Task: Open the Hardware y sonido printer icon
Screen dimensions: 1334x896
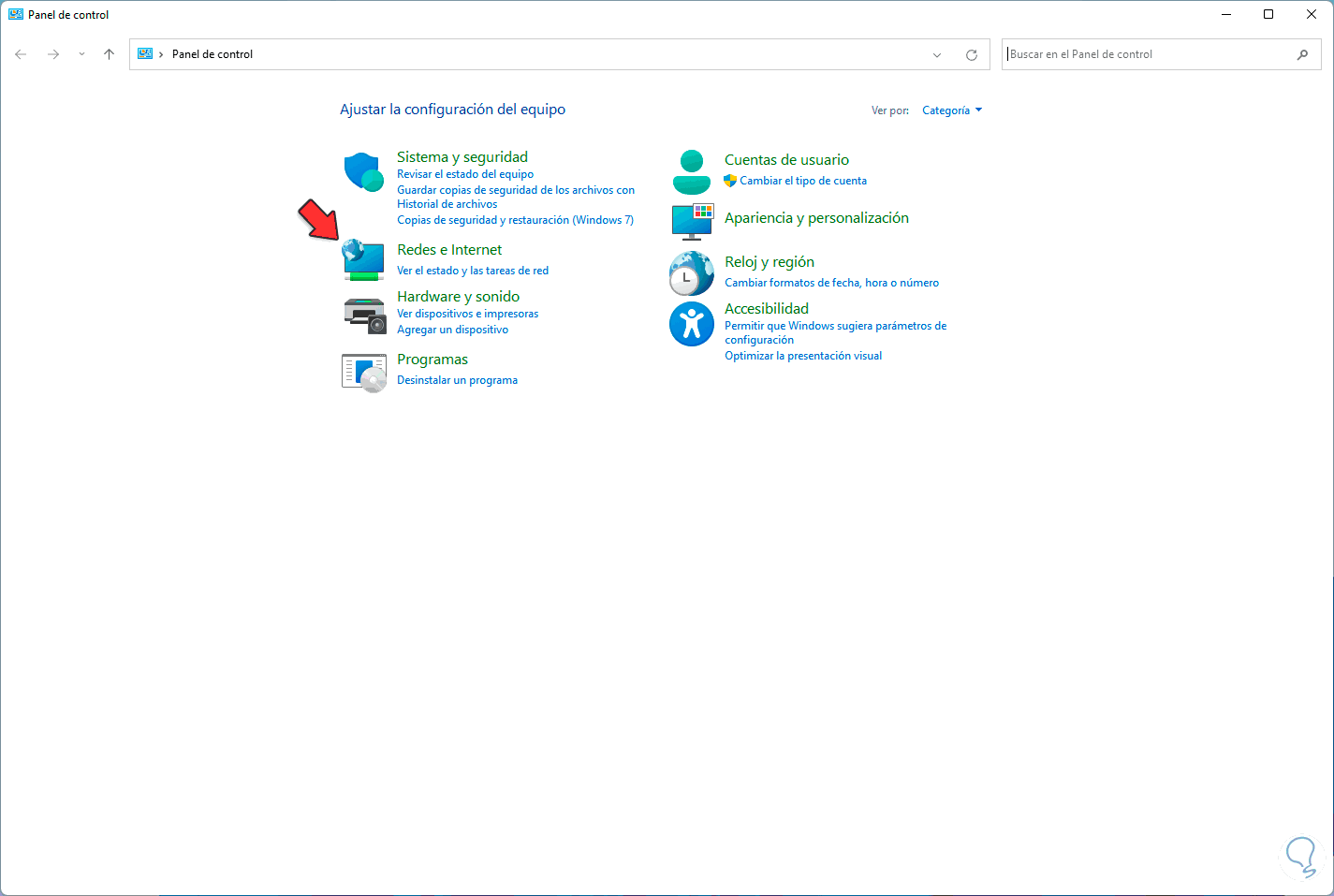Action: [x=364, y=316]
